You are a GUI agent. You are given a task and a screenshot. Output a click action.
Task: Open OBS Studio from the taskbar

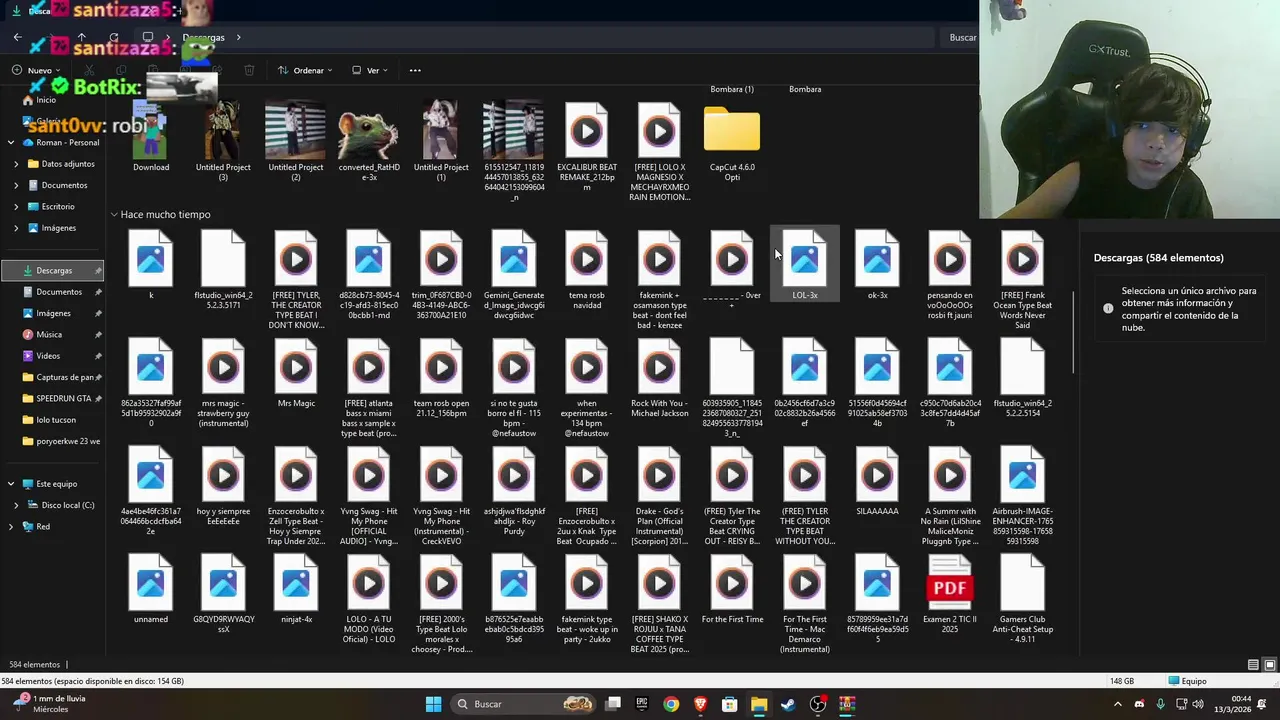(818, 704)
